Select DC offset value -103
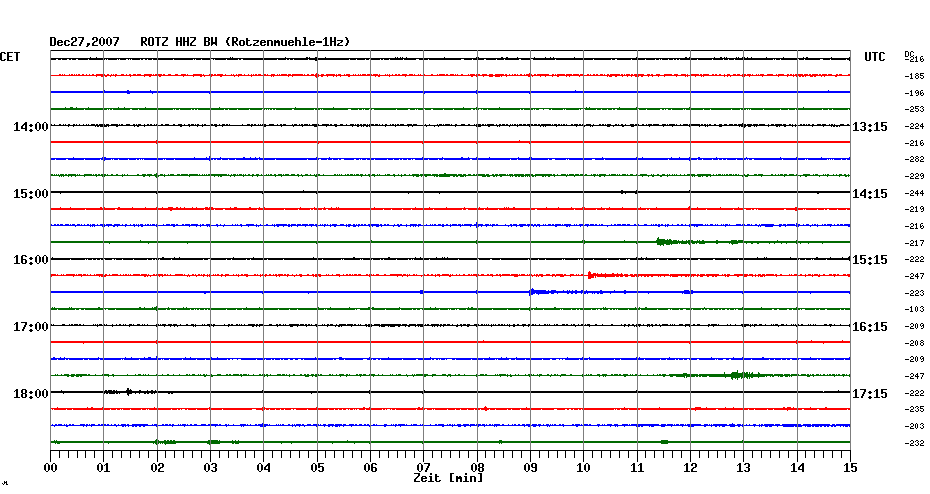930x494 pixels. (915, 310)
